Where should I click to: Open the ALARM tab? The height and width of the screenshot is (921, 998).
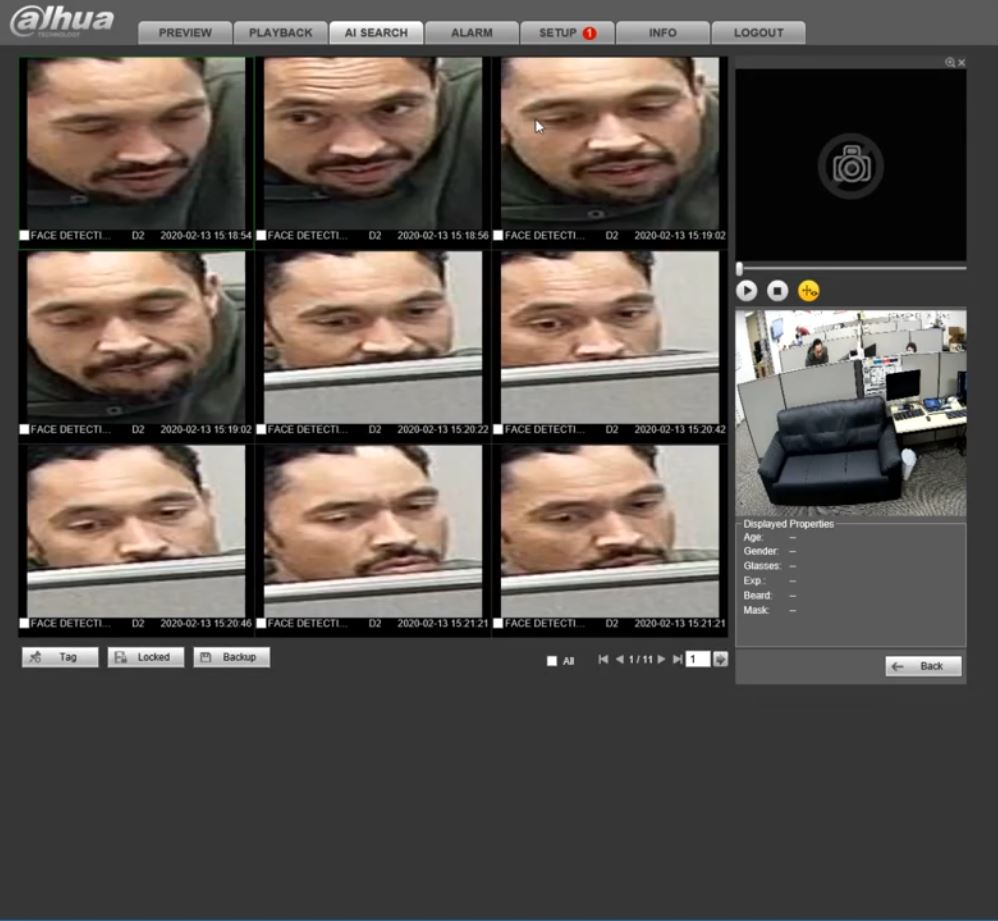(472, 33)
